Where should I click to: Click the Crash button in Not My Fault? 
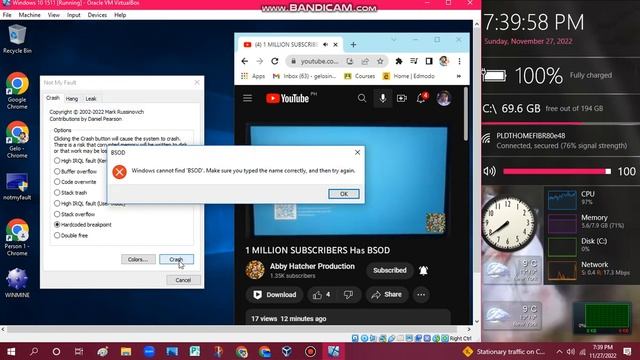point(176,259)
